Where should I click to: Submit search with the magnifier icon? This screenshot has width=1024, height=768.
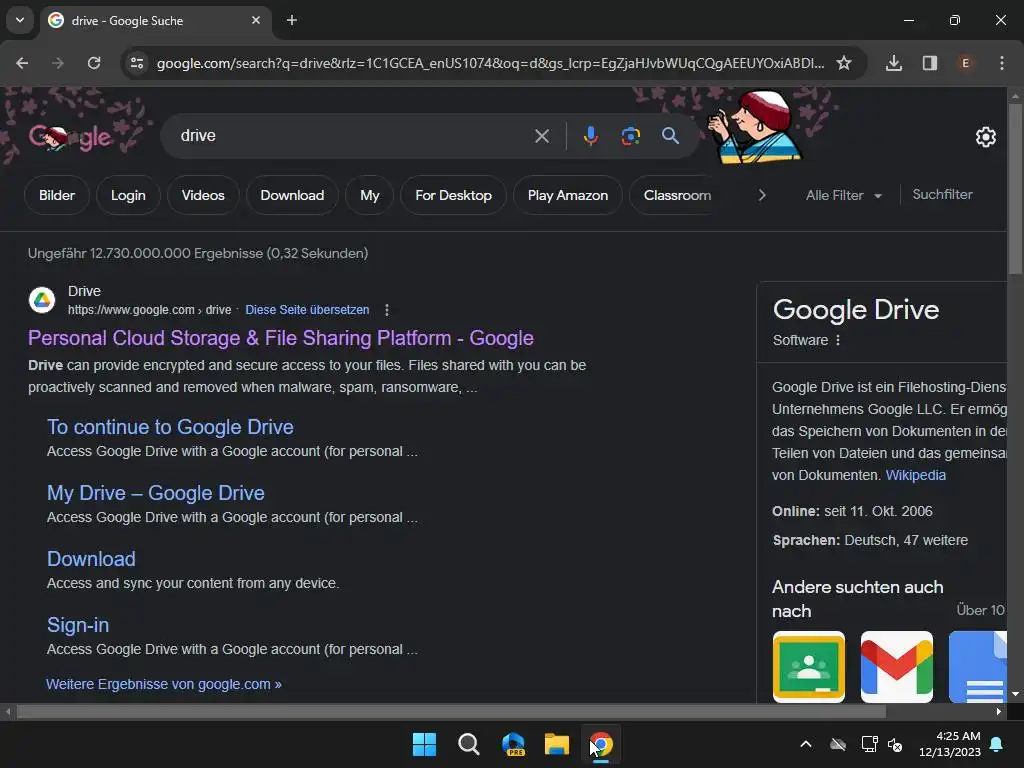coord(670,136)
